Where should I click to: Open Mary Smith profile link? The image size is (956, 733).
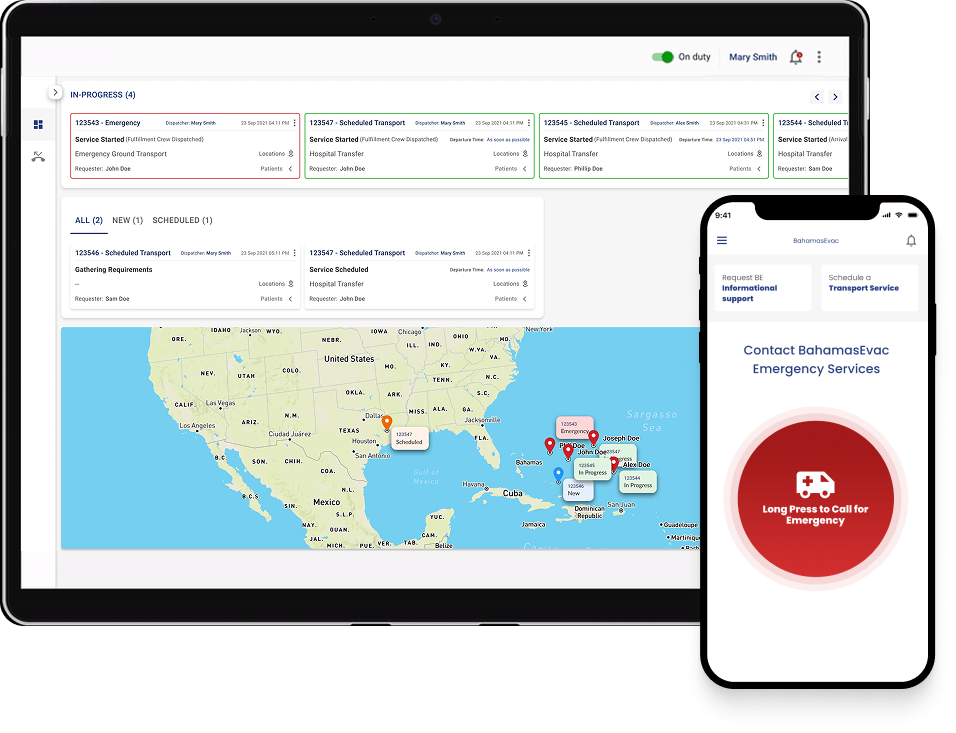click(753, 57)
